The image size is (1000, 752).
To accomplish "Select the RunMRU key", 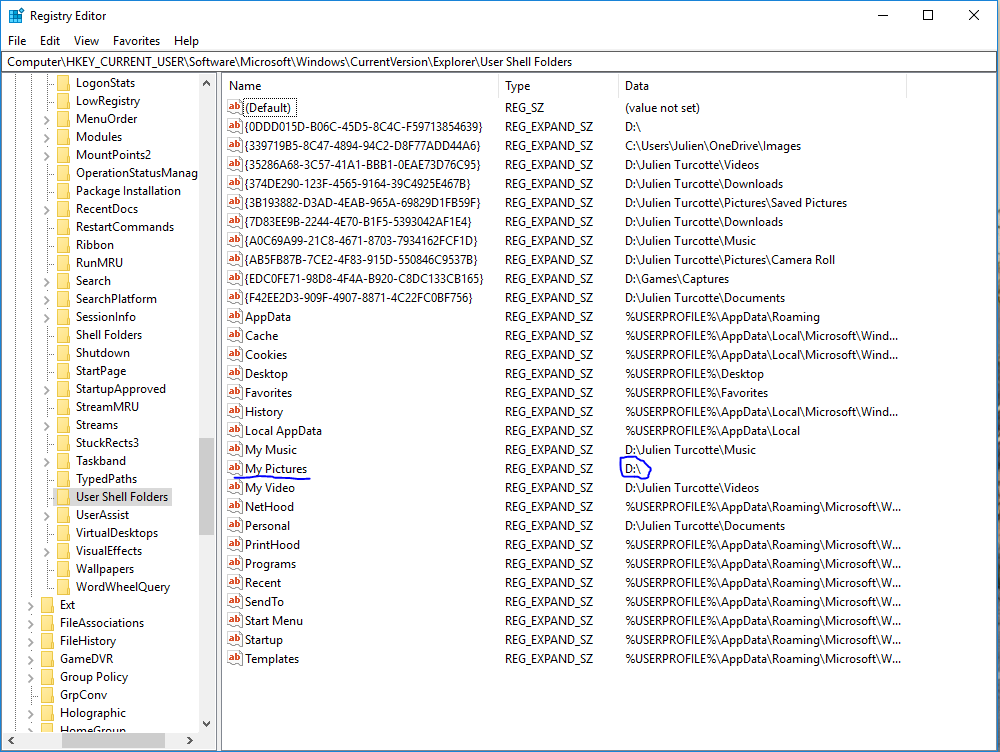I will [99, 262].
